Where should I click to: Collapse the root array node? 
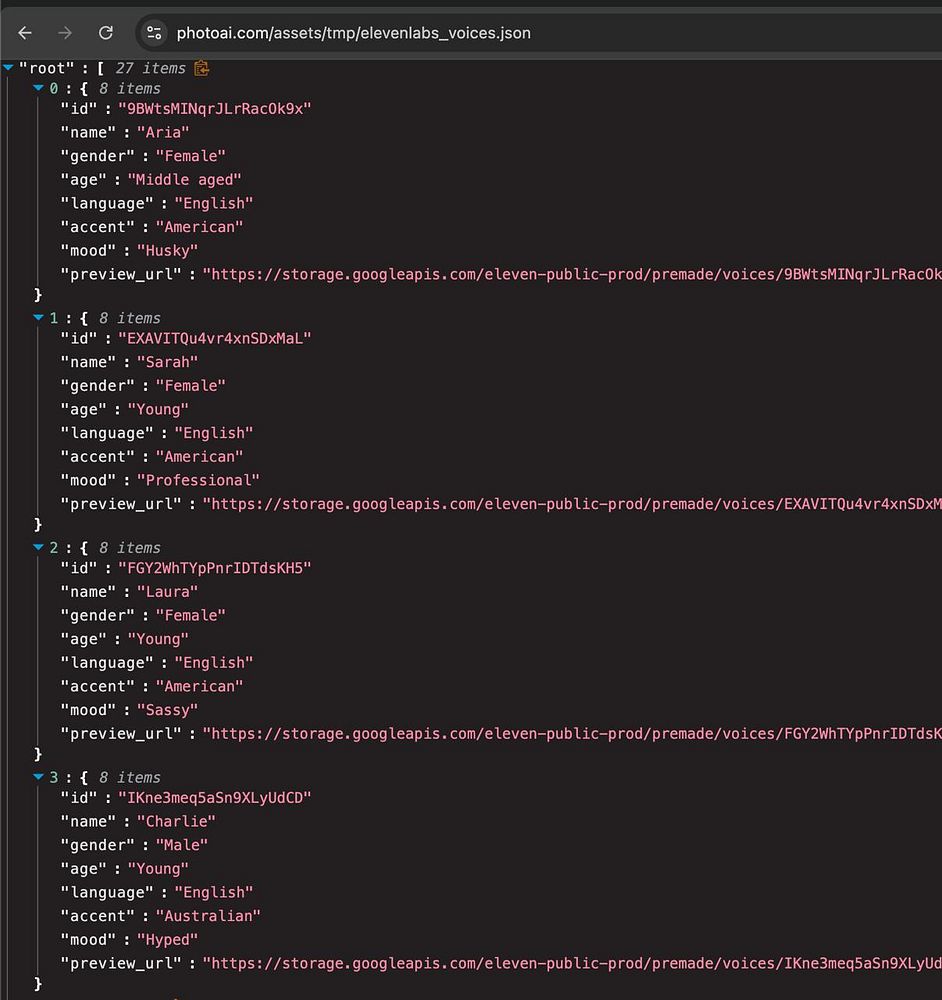tap(8, 68)
